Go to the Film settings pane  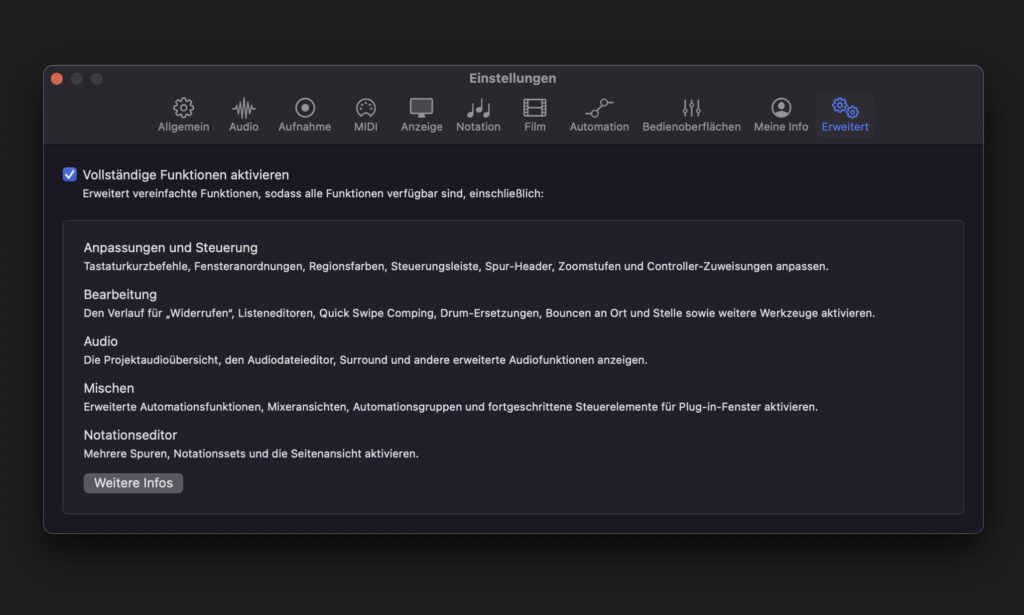535,115
